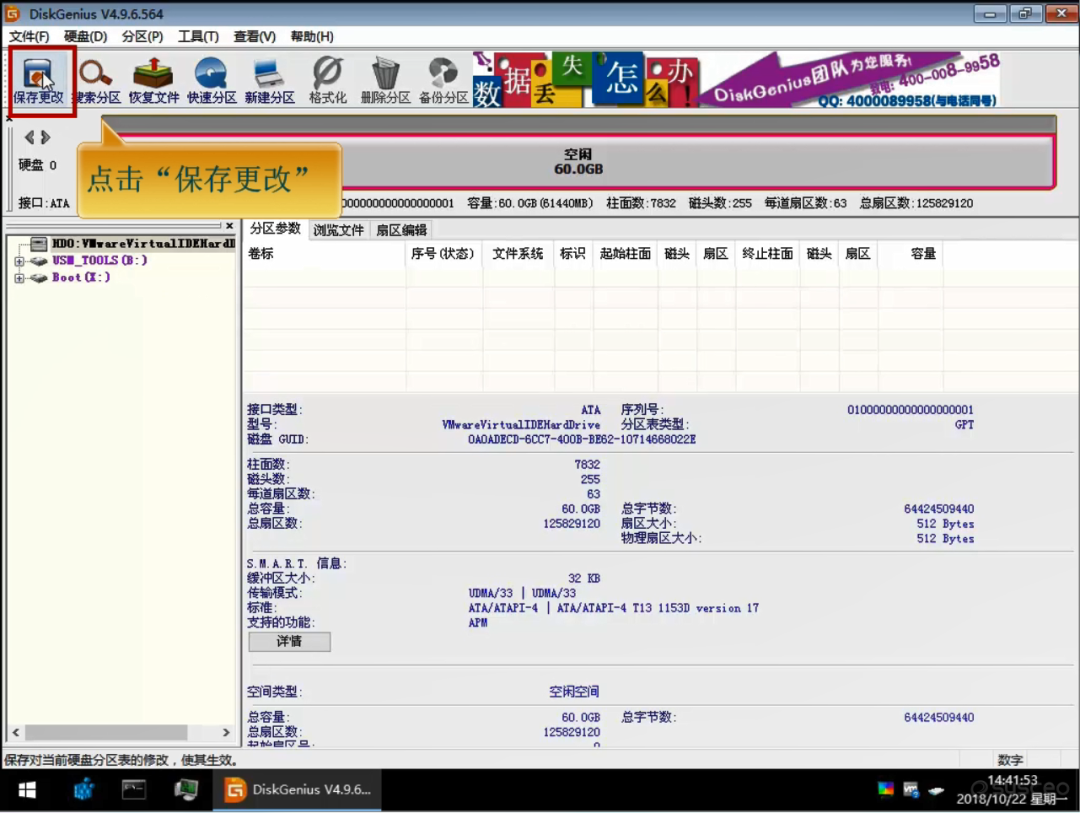Screen dimensions: 1080x813
Task: Select the 搜索分区 search partition tool
Action: click(96, 80)
